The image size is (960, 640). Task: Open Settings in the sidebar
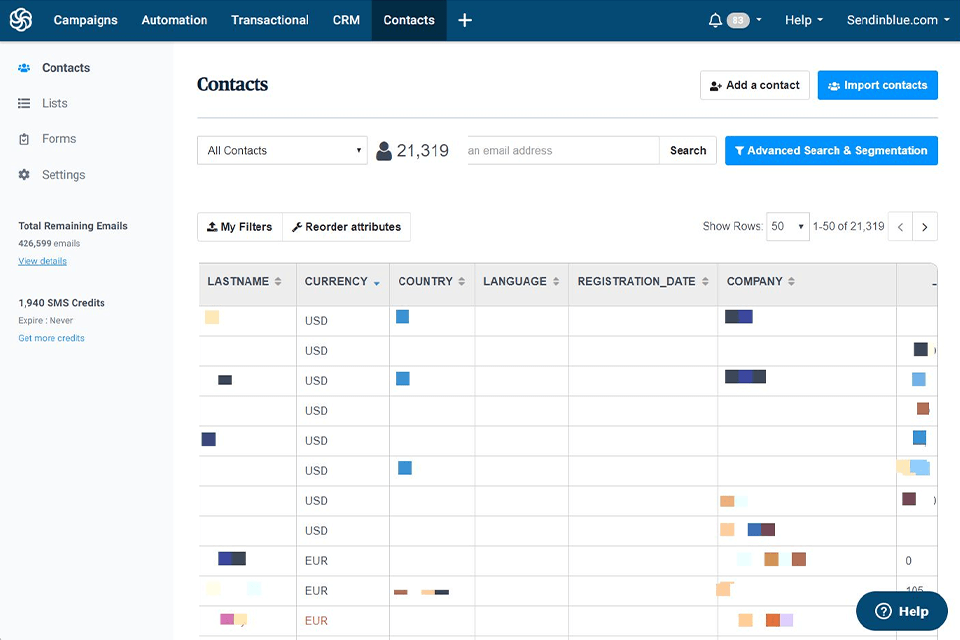[x=64, y=175]
